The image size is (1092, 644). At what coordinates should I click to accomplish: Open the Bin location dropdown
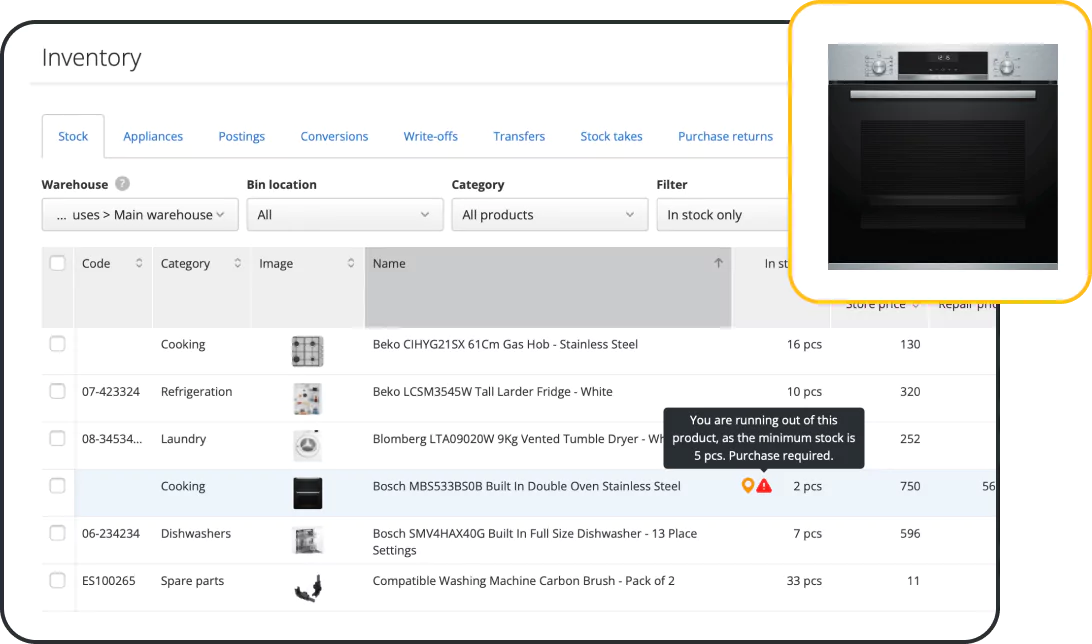344,214
